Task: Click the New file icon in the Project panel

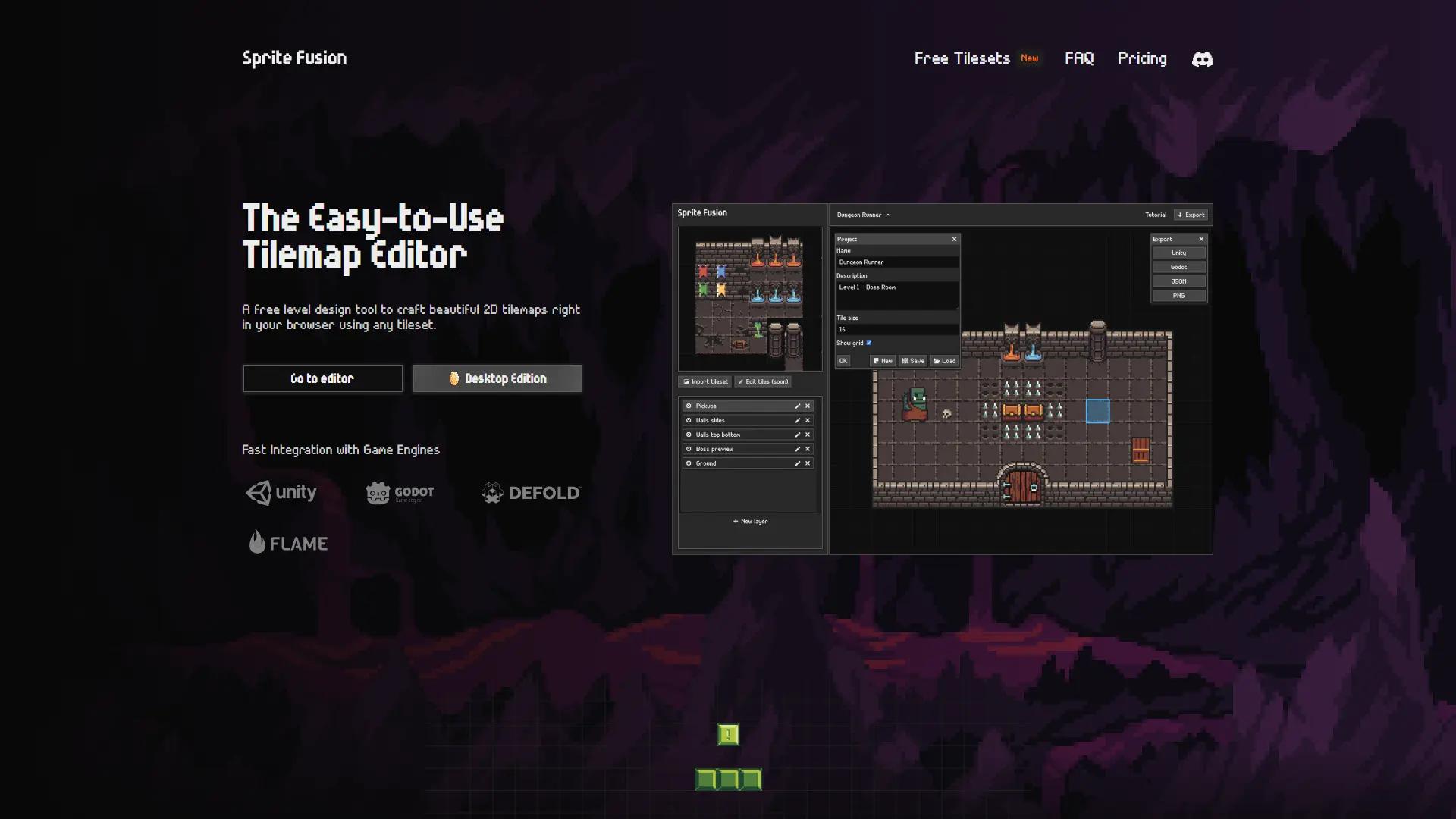Action: (876, 362)
